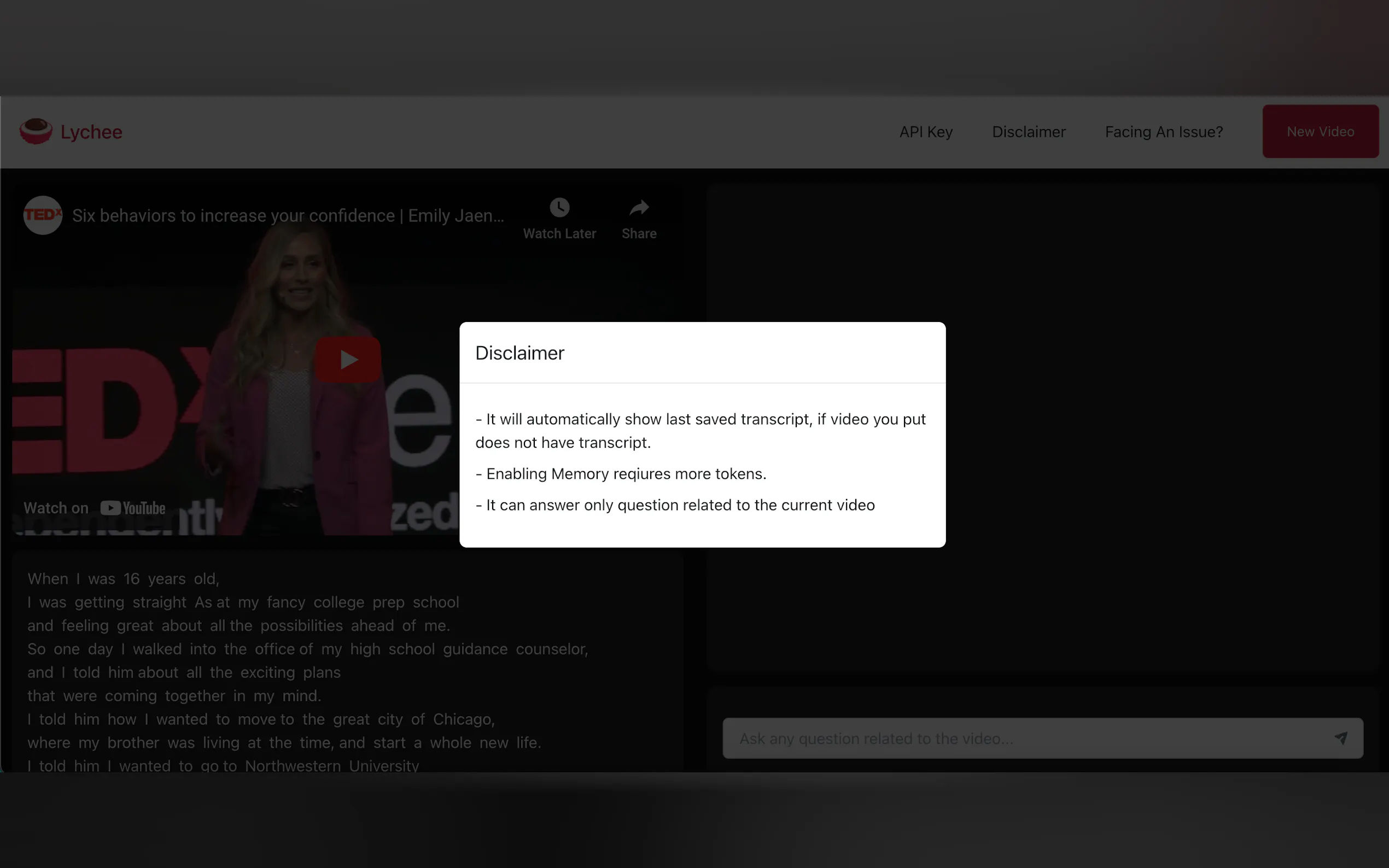The width and height of the screenshot is (1389, 868).
Task: Open the Disclaimer nav item
Action: click(1029, 132)
